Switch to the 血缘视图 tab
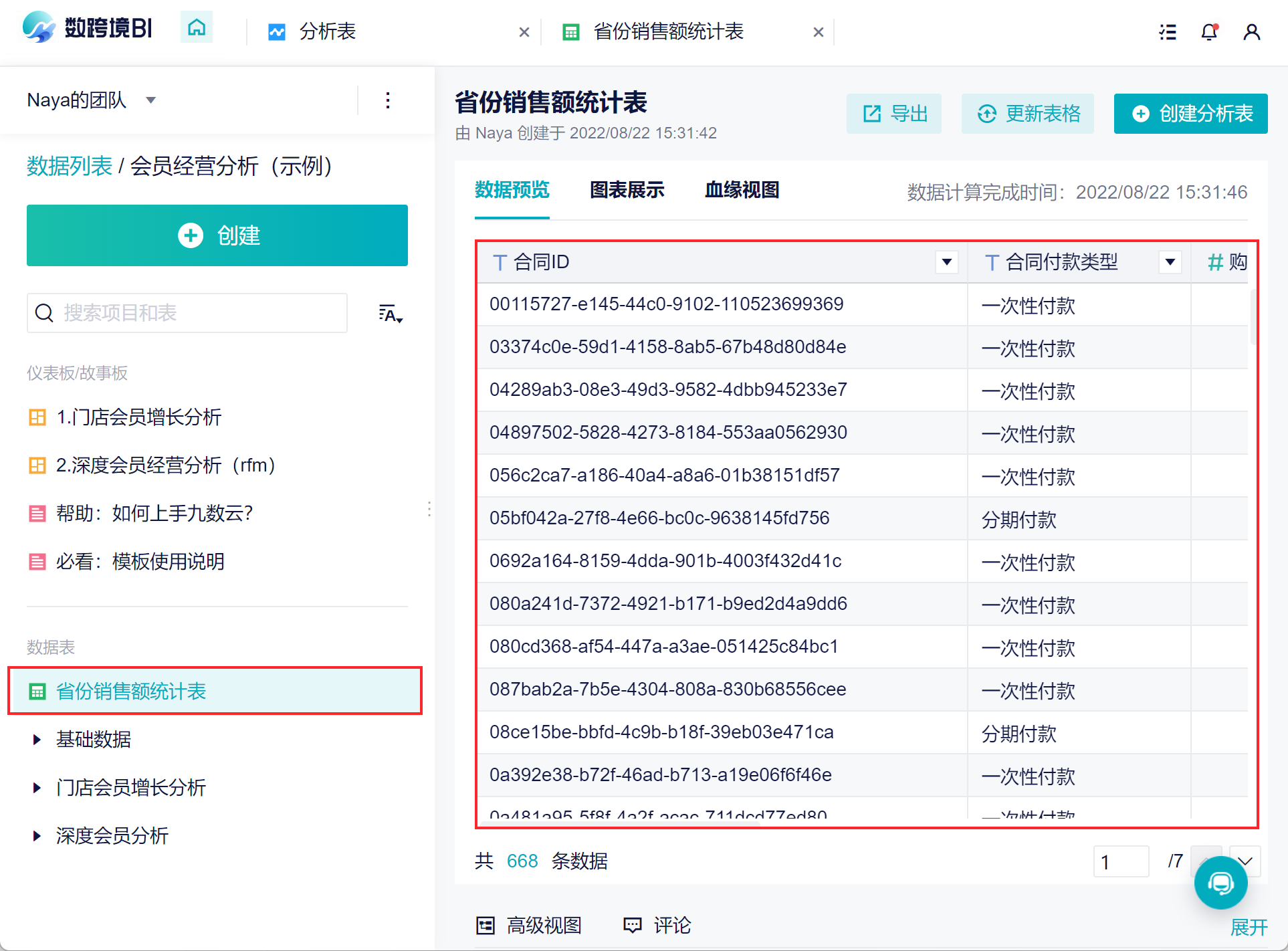 [742, 191]
